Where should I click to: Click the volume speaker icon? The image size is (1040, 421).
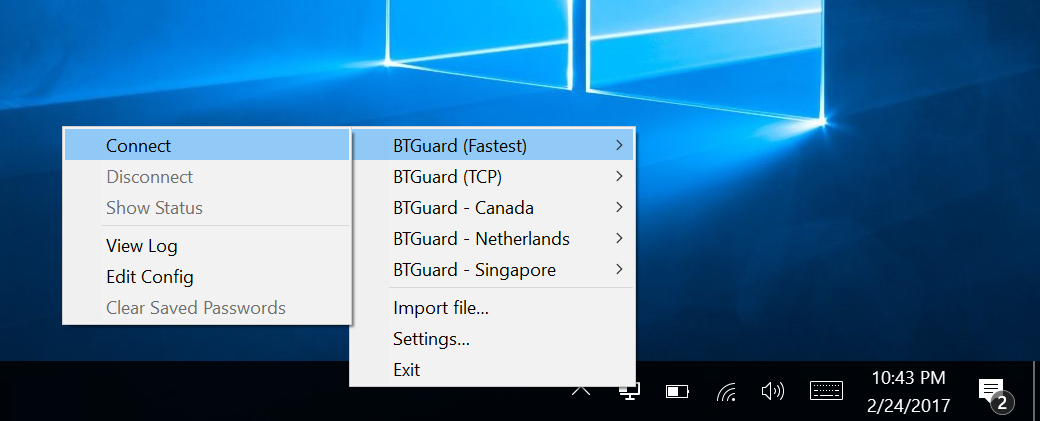coord(772,391)
